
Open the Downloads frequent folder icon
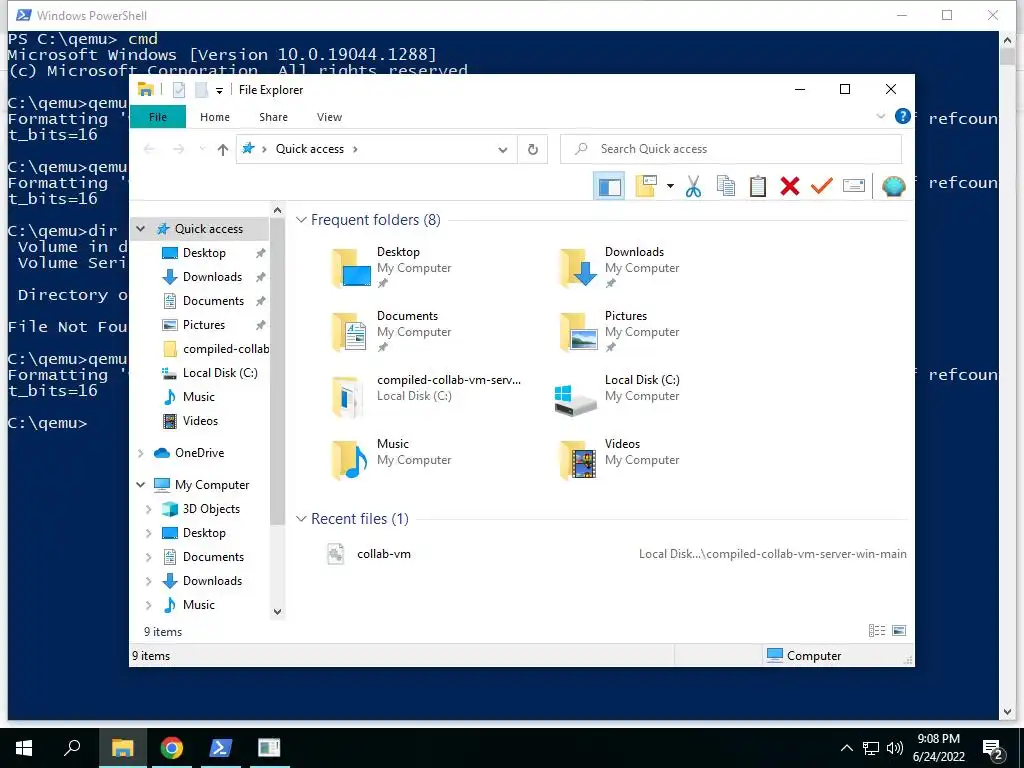[x=579, y=268]
